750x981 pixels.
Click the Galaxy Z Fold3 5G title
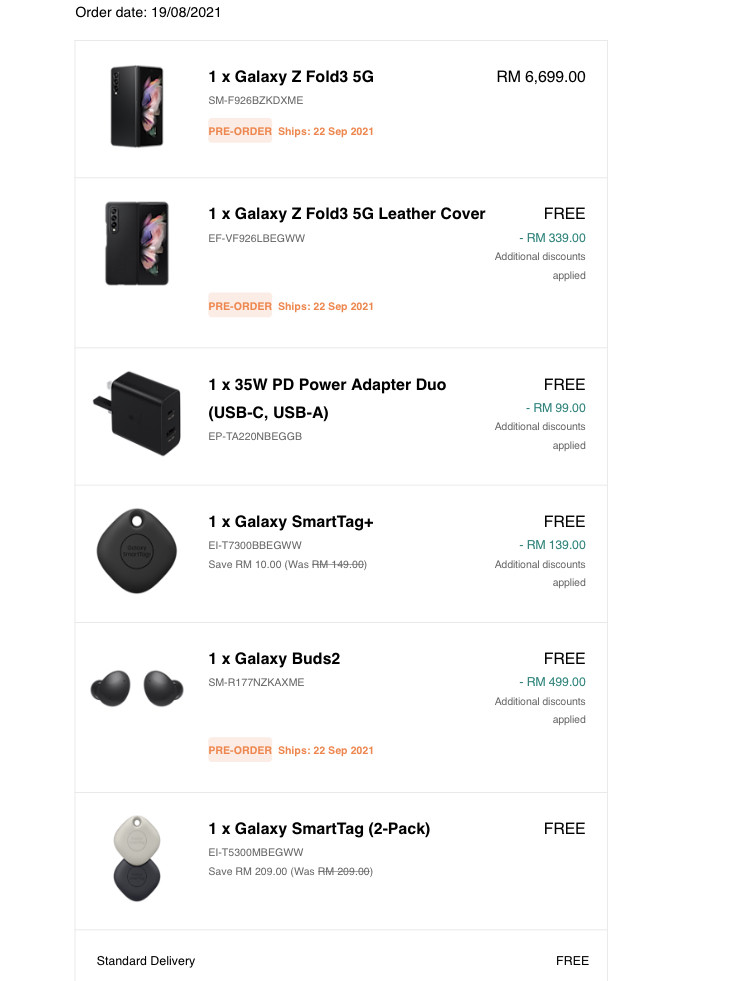(291, 77)
